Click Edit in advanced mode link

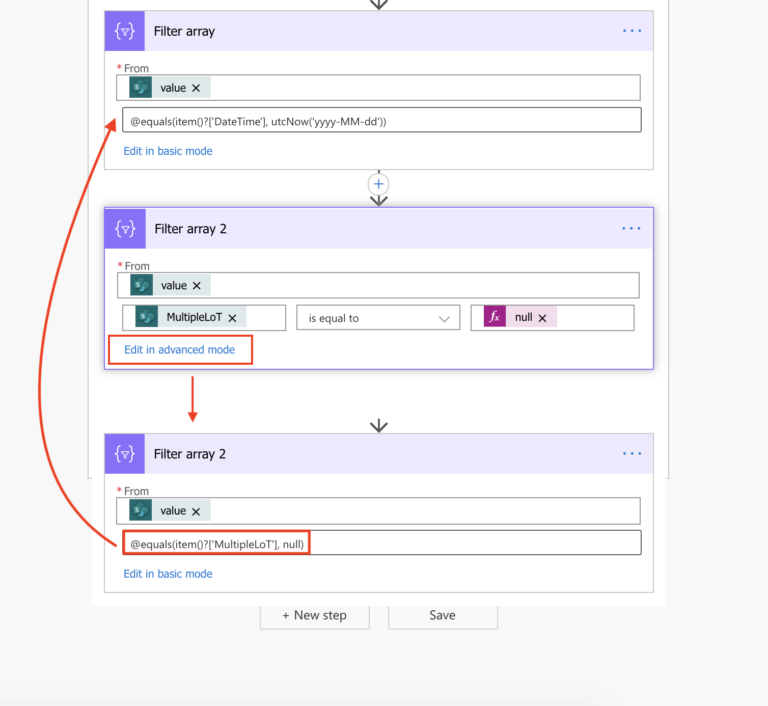pos(179,349)
